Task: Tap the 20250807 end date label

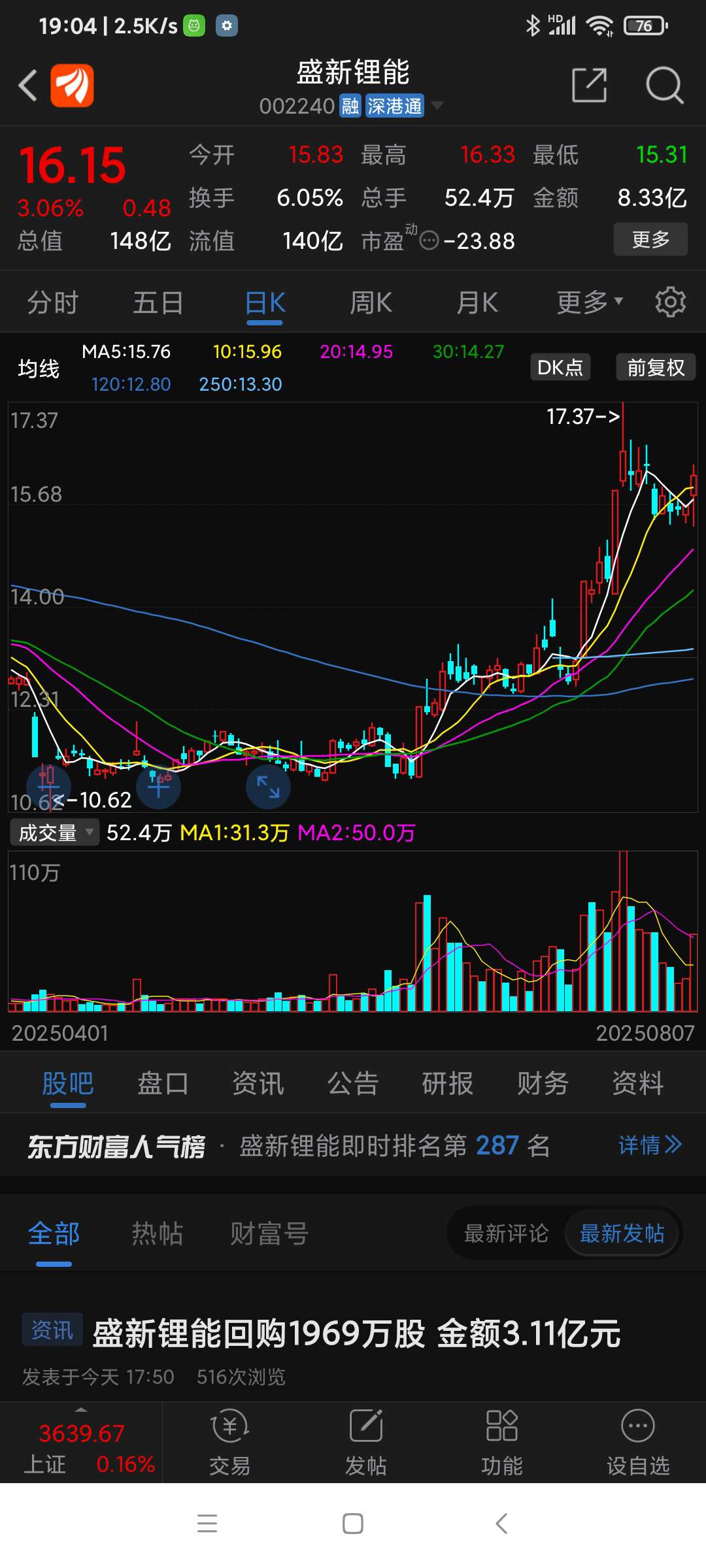Action: click(x=645, y=1034)
